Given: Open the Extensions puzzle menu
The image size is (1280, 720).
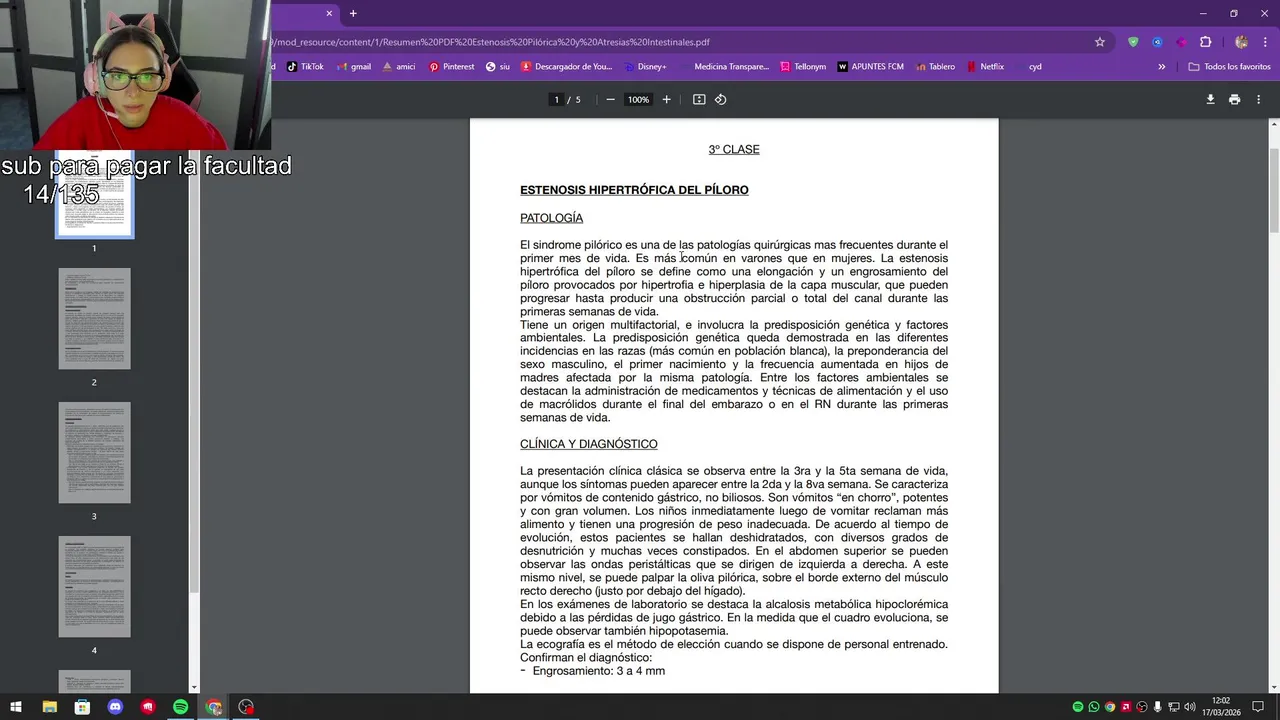Looking at the screenshot, I should tap(1205, 42).
